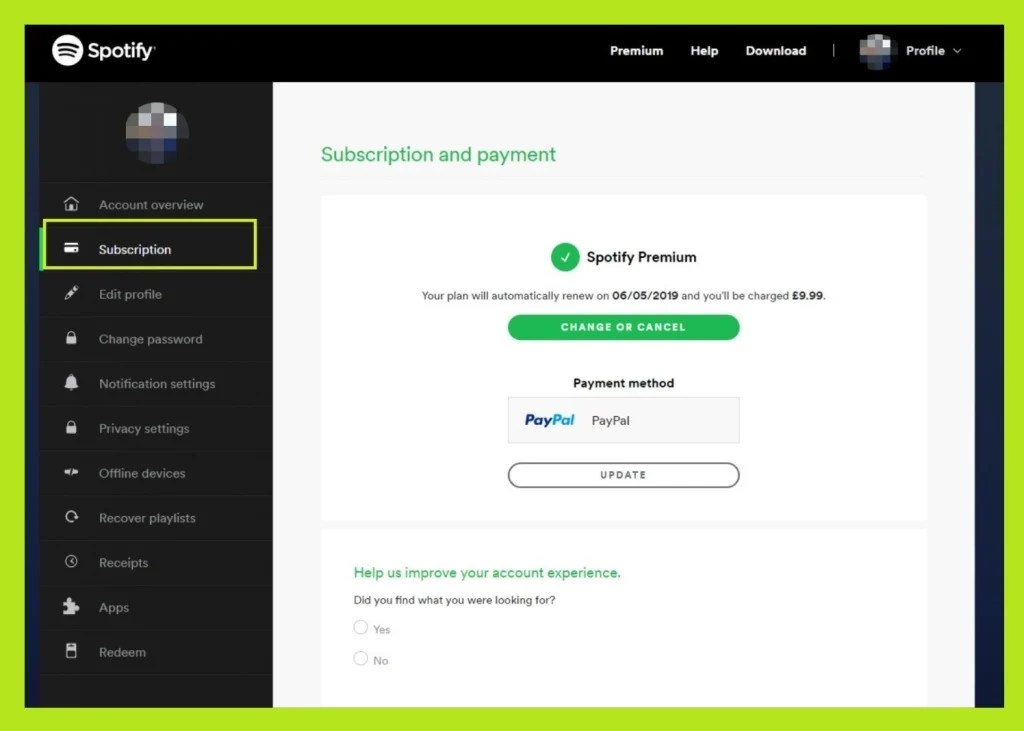The width and height of the screenshot is (1024, 731).
Task: Open Help in the top navigation
Action: pyautogui.click(x=704, y=51)
